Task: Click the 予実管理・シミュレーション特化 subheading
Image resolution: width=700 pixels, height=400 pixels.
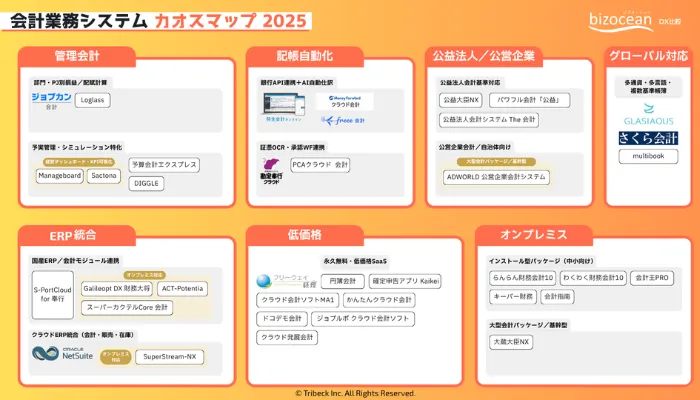Action: click(x=76, y=147)
